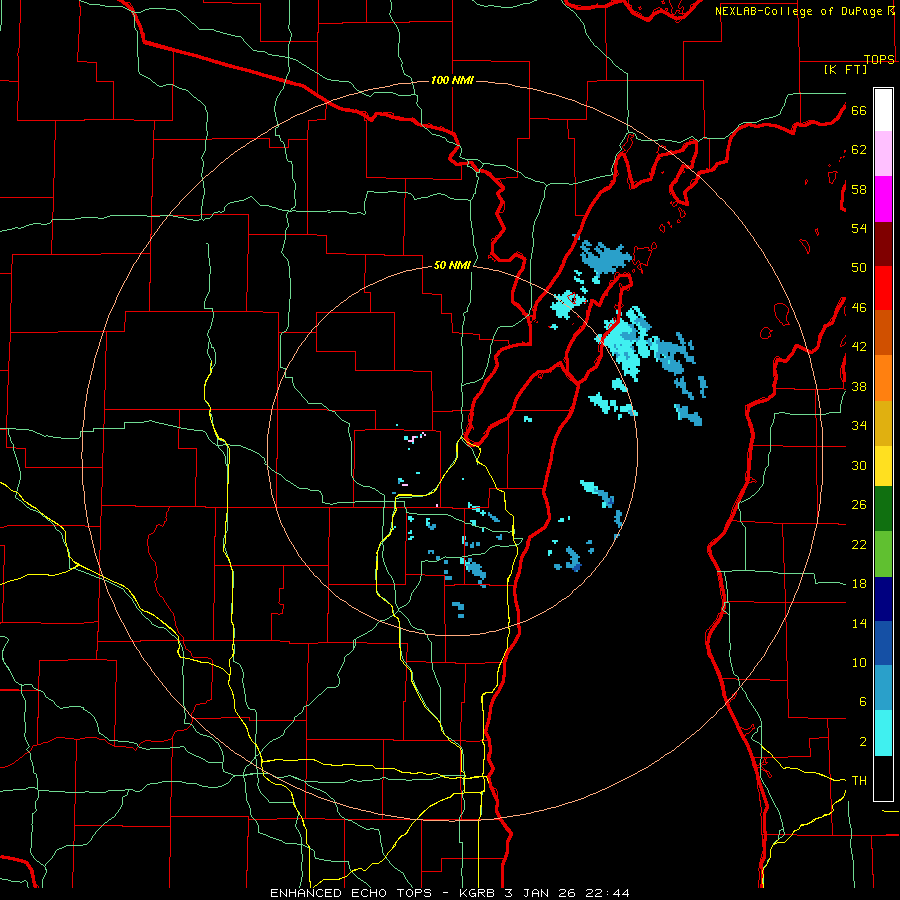Click the 10 legend value label

(859, 662)
